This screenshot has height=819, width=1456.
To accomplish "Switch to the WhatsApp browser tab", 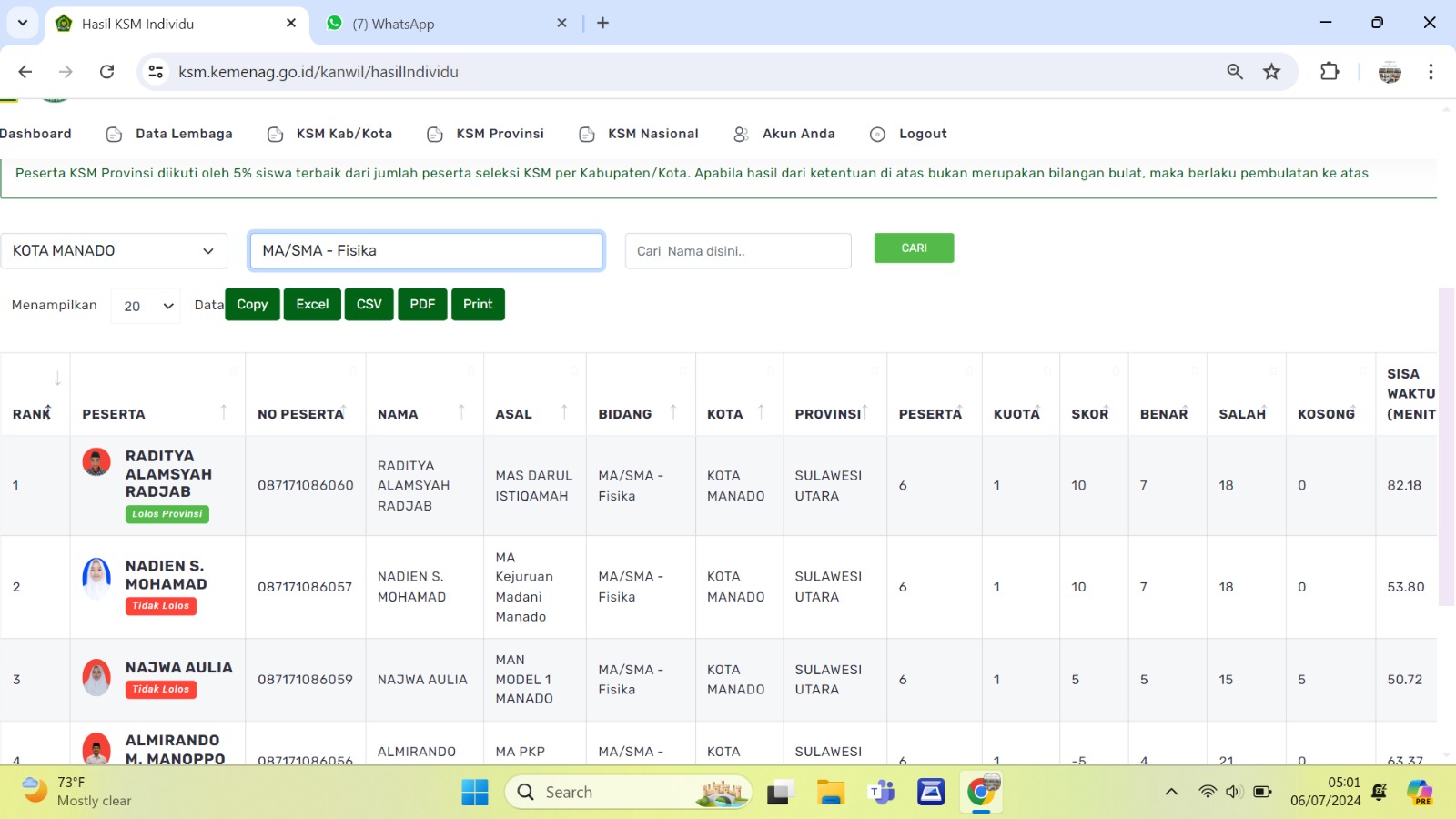I will point(393,25).
